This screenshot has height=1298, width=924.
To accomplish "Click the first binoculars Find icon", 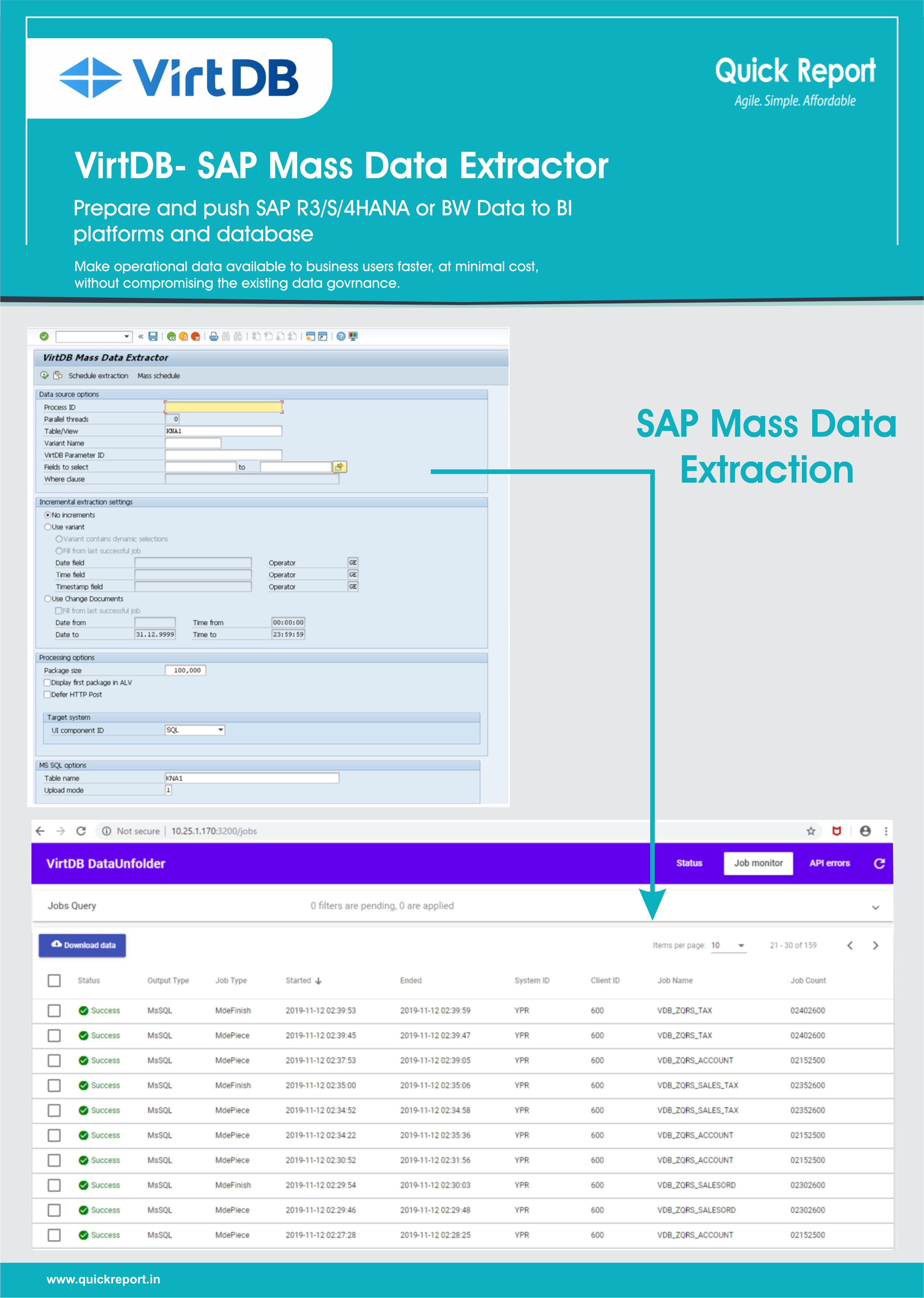I will 226,336.
